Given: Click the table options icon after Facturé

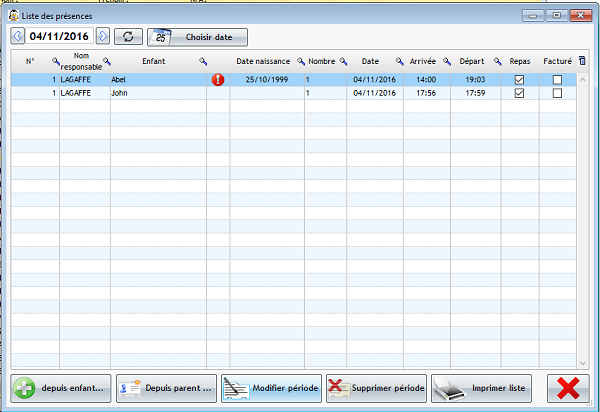Looking at the screenshot, I should pyautogui.click(x=583, y=61).
